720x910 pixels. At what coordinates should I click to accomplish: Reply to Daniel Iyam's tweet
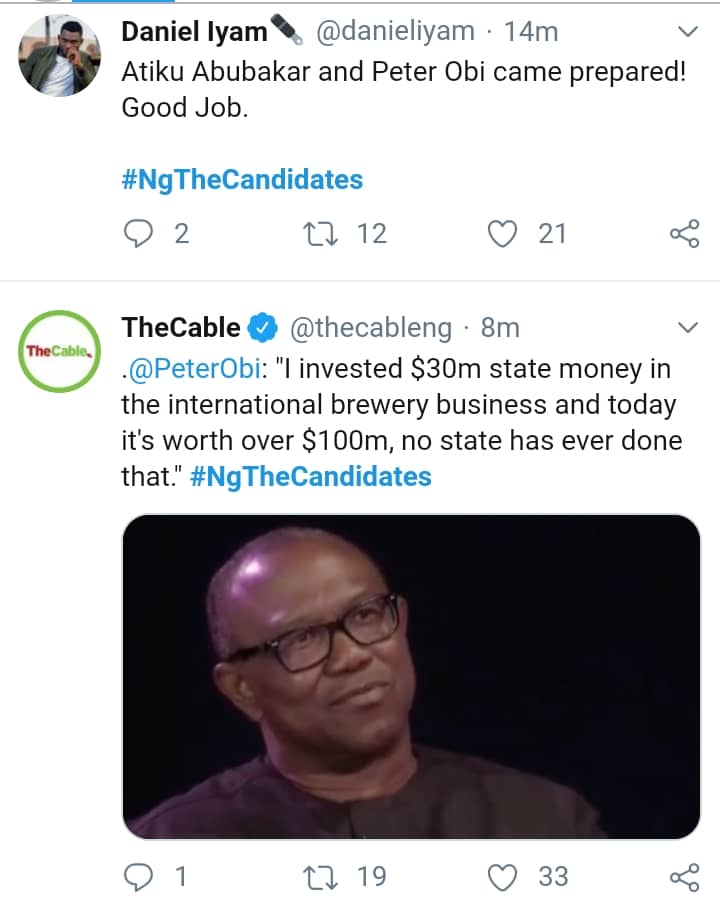point(139,234)
